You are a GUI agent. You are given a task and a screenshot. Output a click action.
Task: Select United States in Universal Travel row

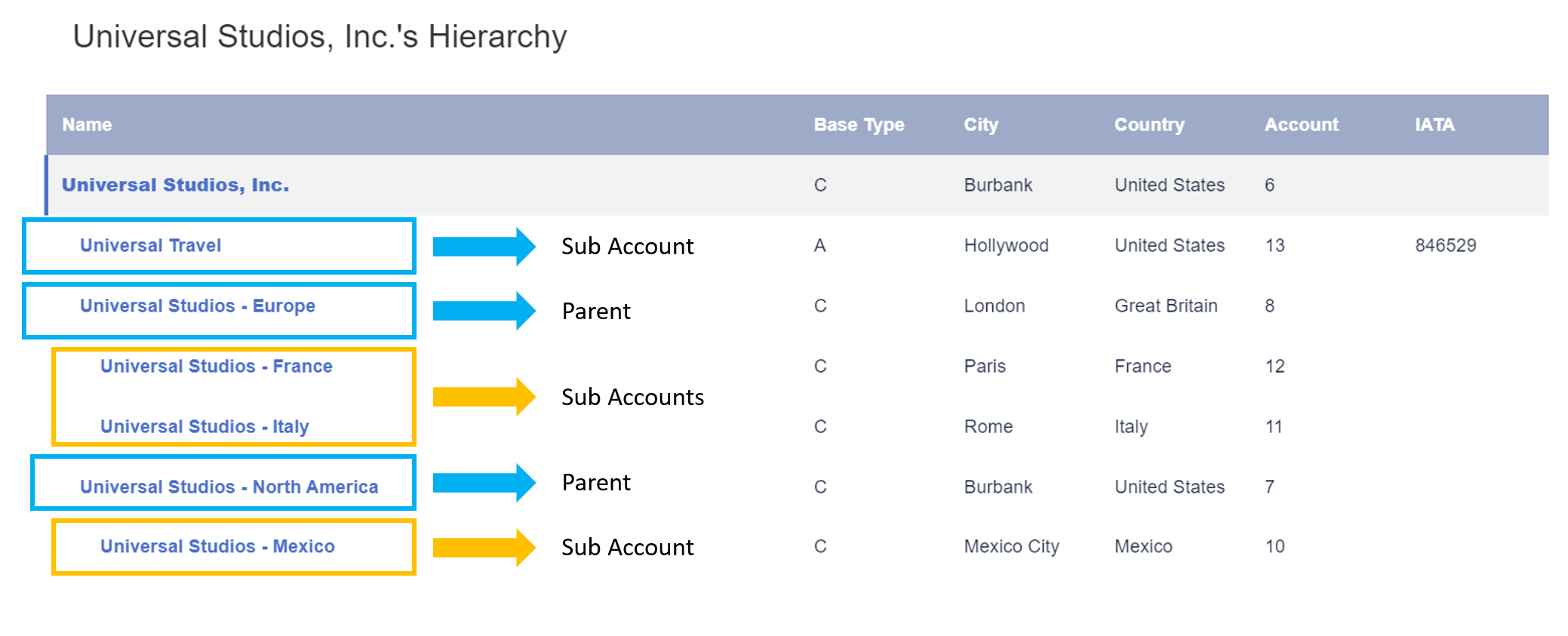[1170, 245]
